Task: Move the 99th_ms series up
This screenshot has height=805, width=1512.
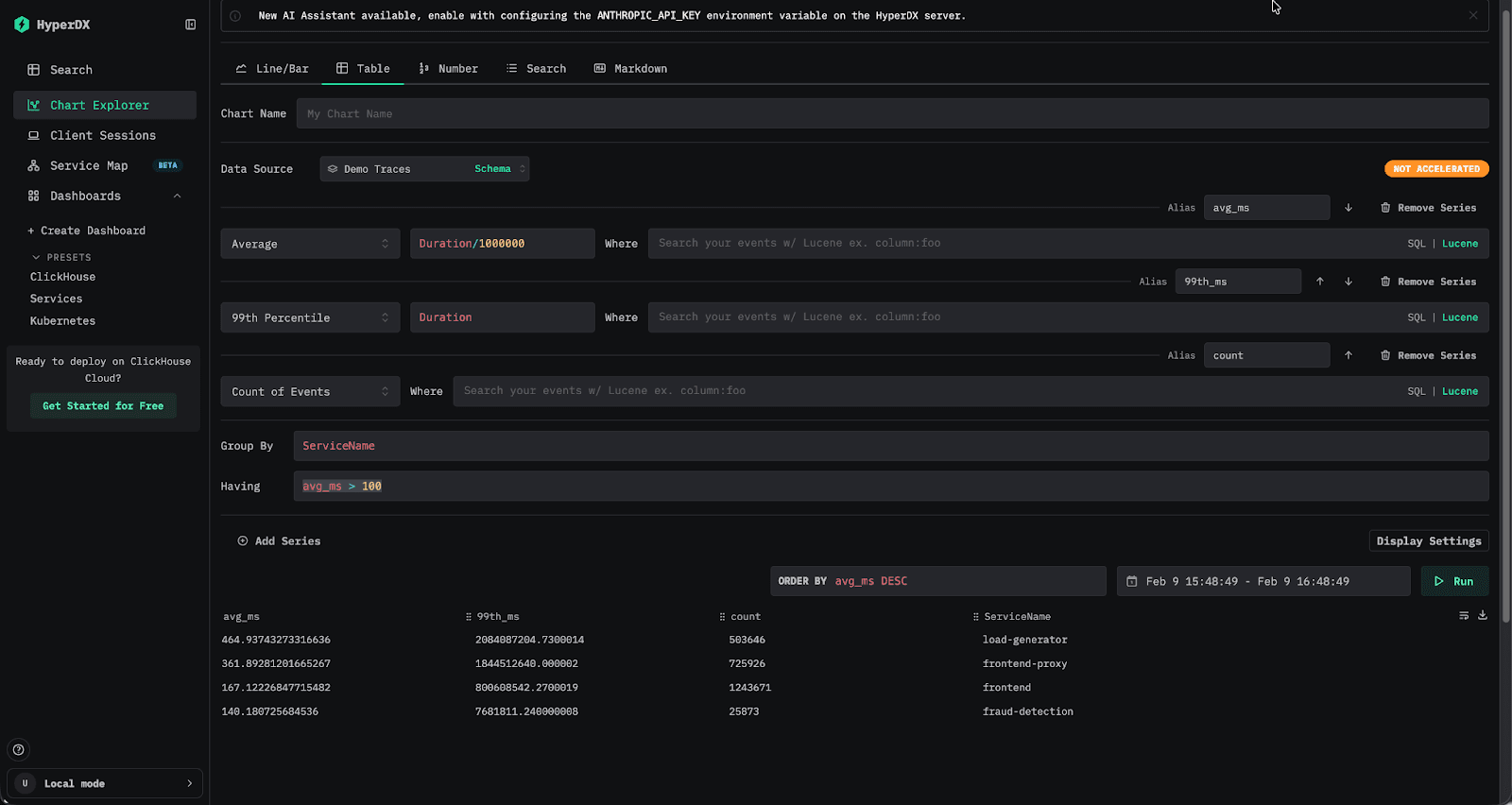Action: (x=1320, y=282)
